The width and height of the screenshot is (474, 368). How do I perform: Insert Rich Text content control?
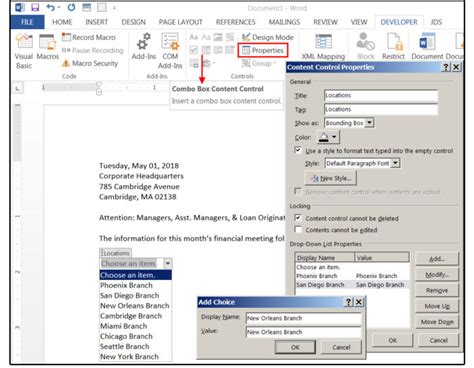tap(194, 37)
